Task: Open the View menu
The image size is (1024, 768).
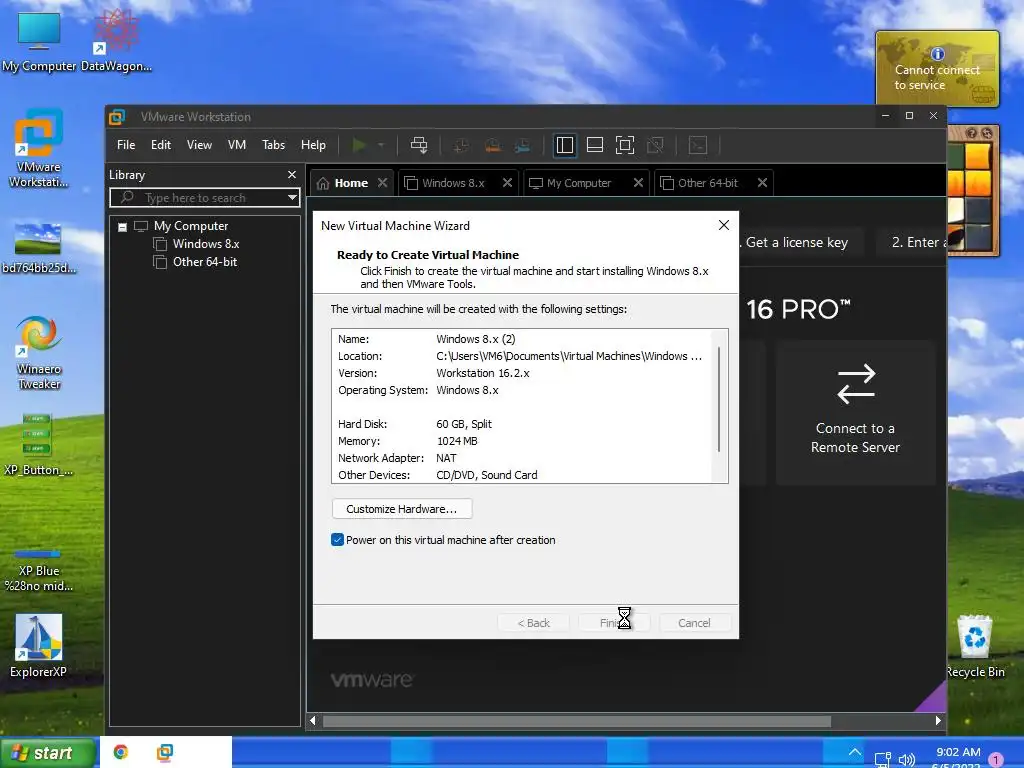Action: (x=199, y=145)
